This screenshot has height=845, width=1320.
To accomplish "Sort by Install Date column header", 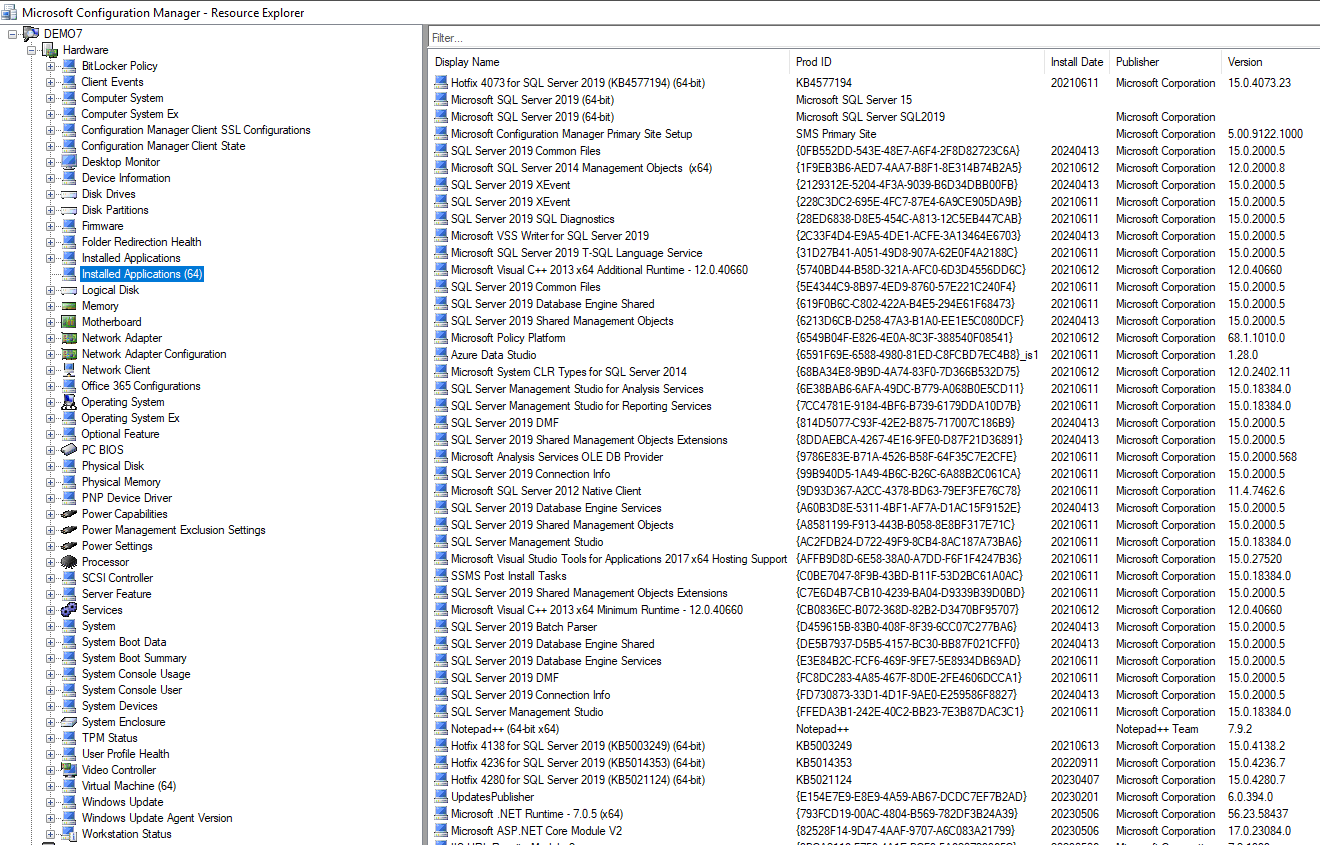I will pyautogui.click(x=1078, y=62).
